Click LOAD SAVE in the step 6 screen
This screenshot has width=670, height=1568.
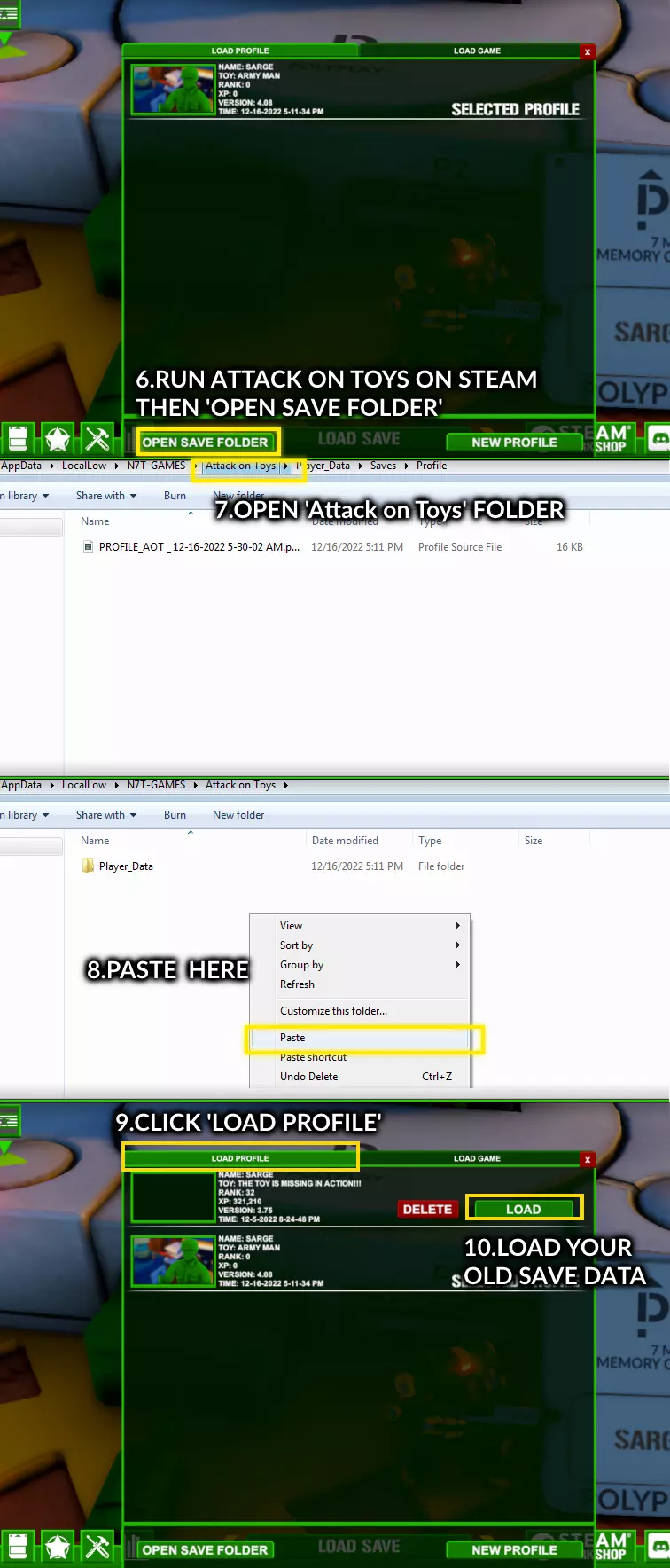[x=359, y=439]
